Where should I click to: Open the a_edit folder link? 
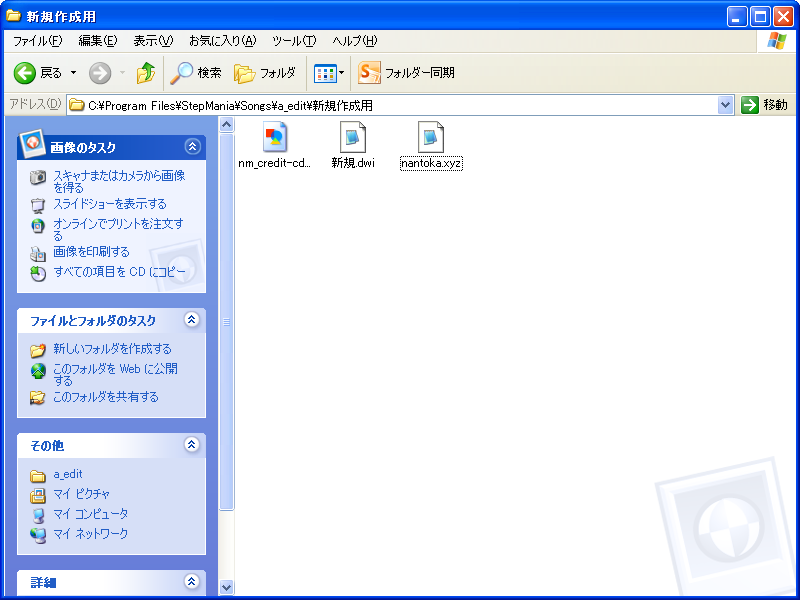point(68,474)
